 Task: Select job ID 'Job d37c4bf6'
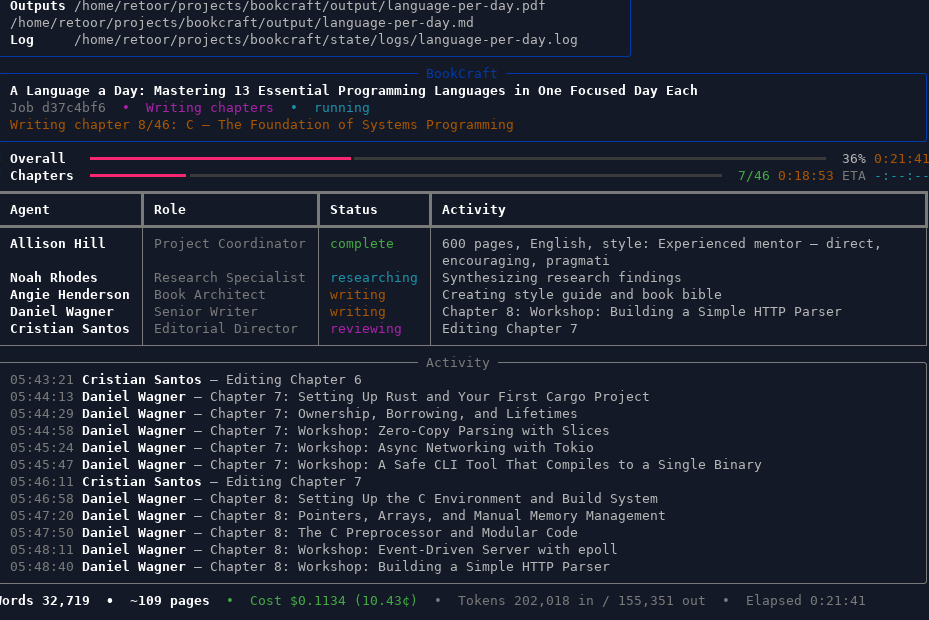click(x=57, y=108)
